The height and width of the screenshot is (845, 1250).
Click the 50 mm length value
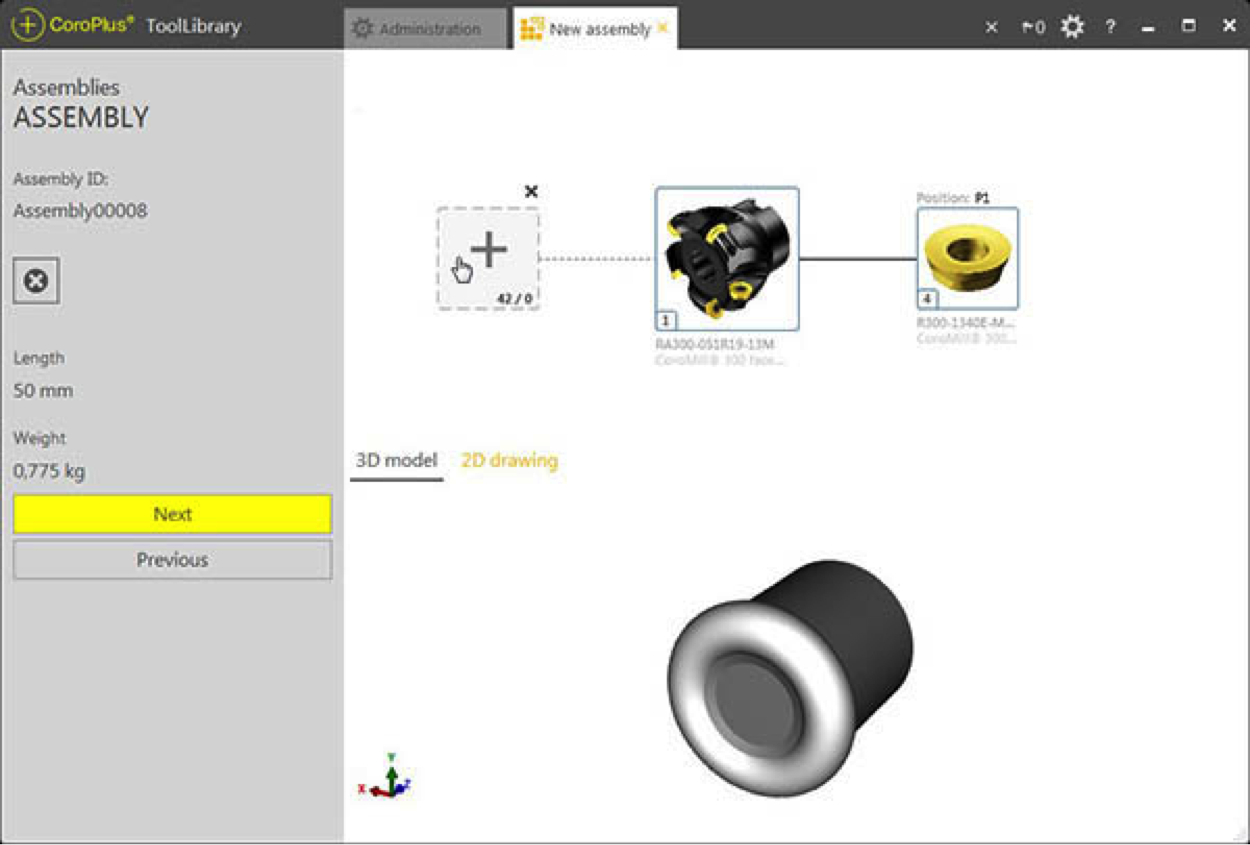click(43, 391)
